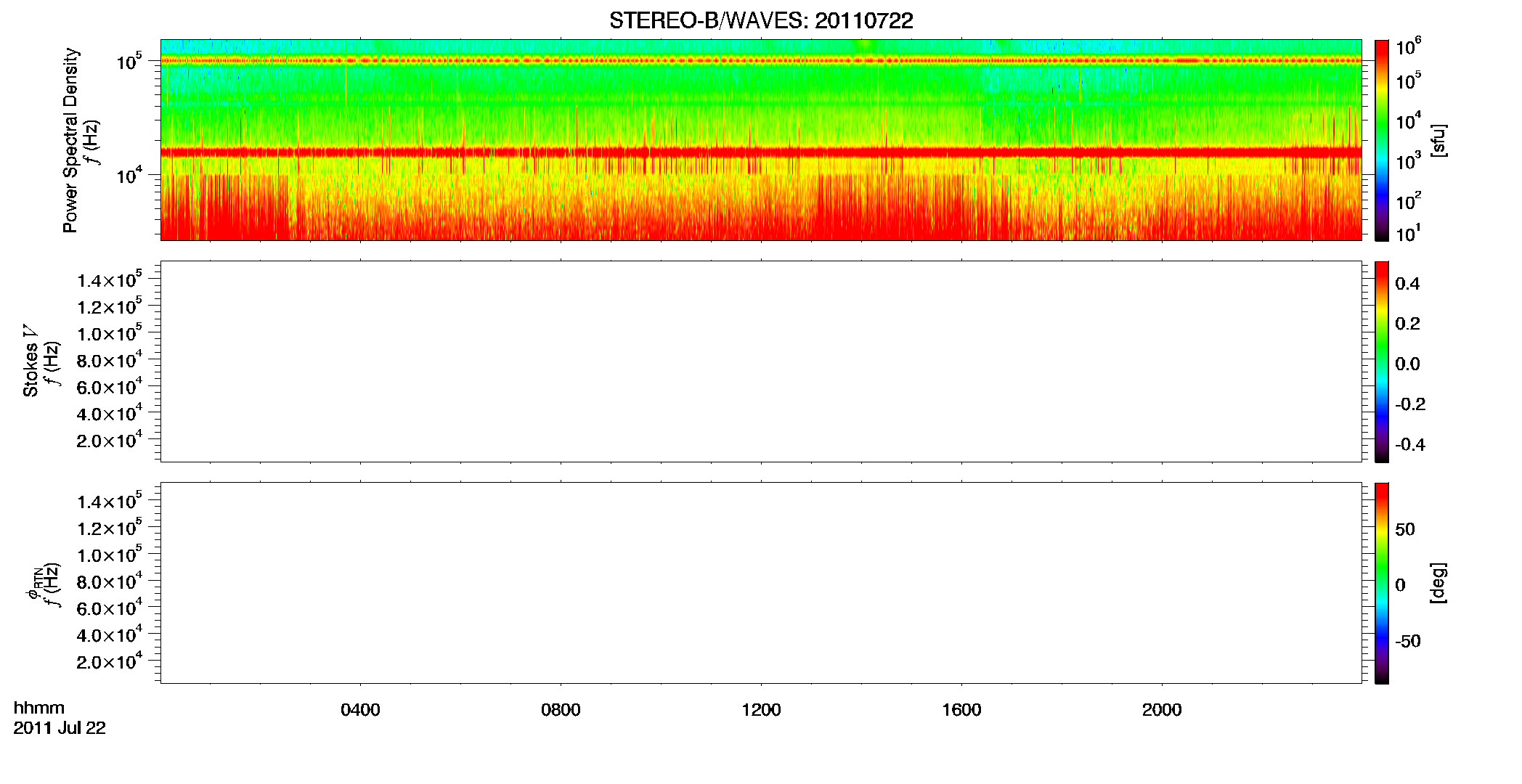
Task: Click the 1.0×10⁵ tick in Stokes panel
Action: [110, 332]
